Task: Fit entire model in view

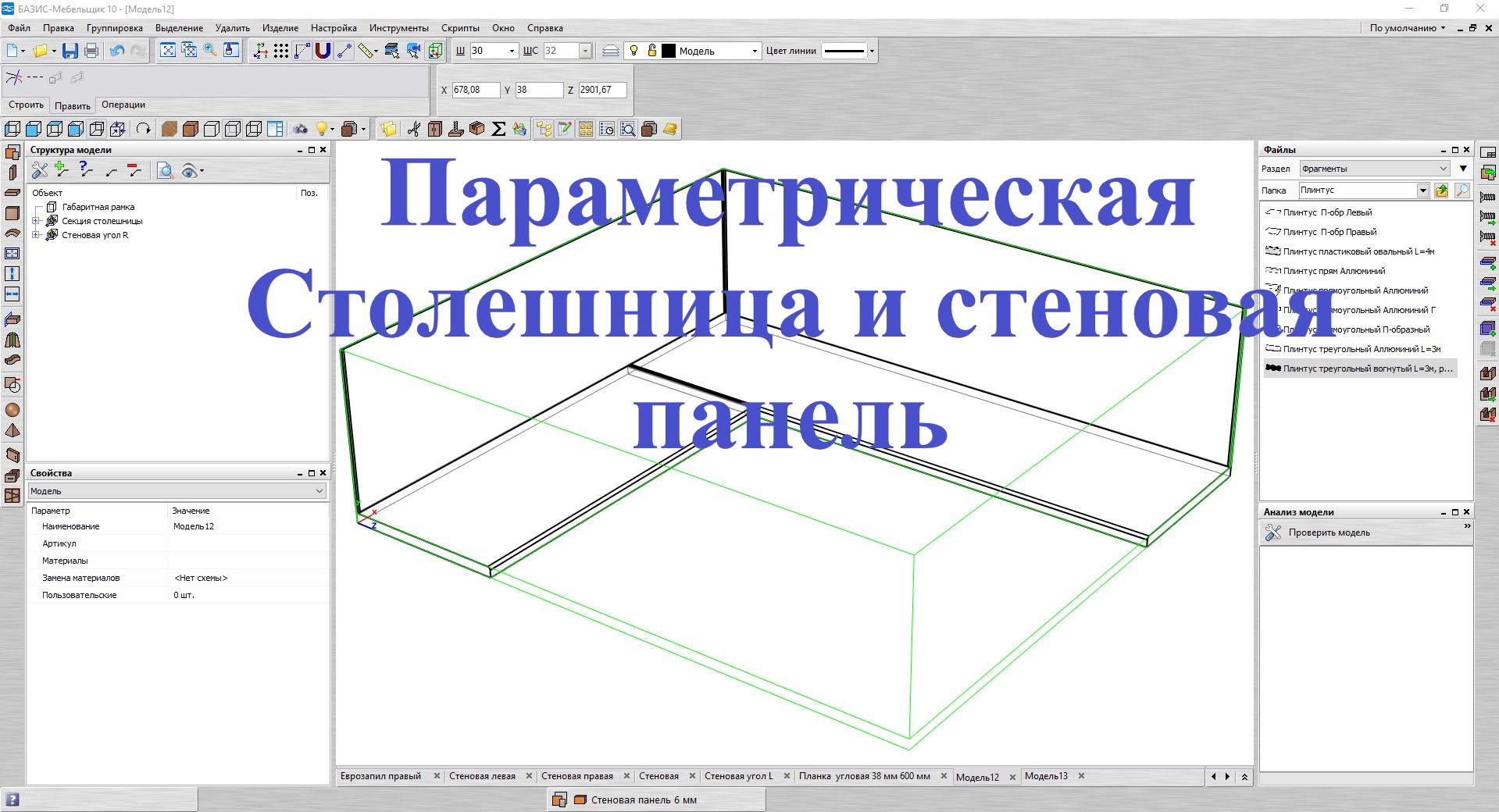Action: click(x=168, y=51)
